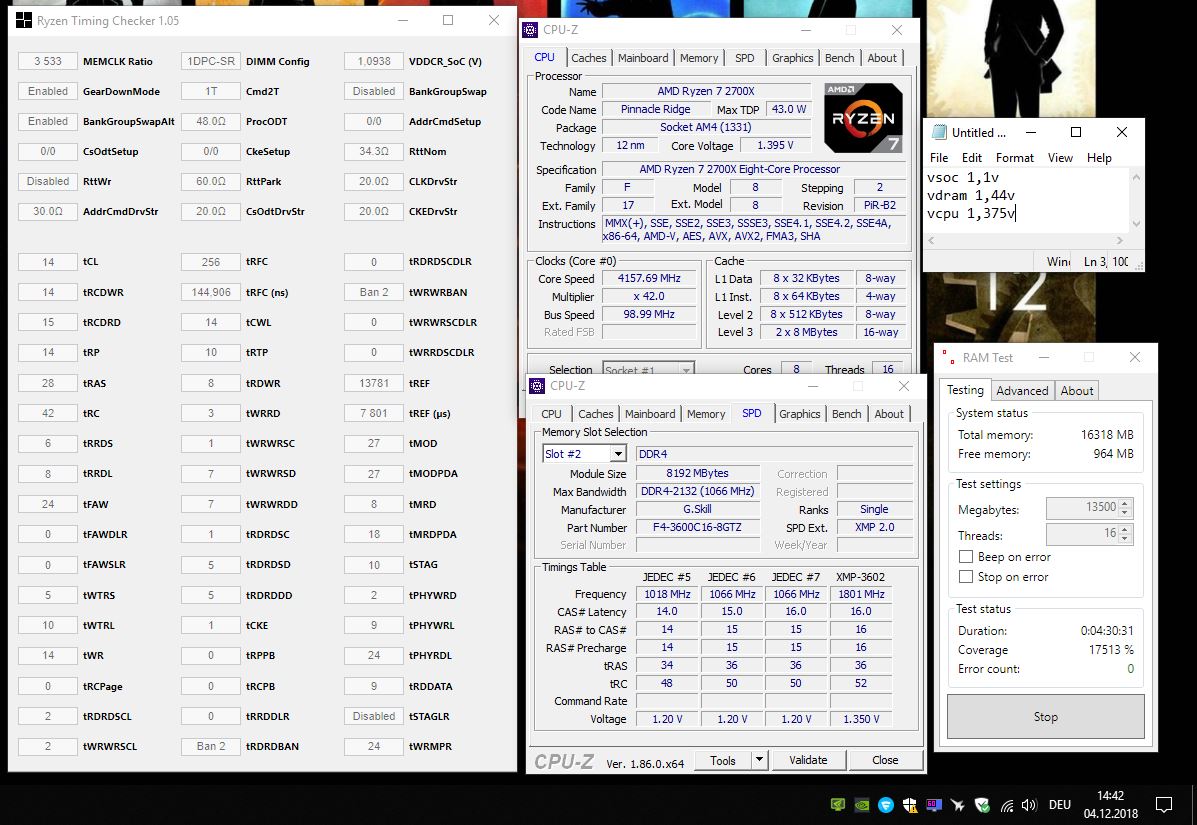Decrease Megabytes value with down arrow
The width and height of the screenshot is (1197, 825).
[x=1124, y=512]
